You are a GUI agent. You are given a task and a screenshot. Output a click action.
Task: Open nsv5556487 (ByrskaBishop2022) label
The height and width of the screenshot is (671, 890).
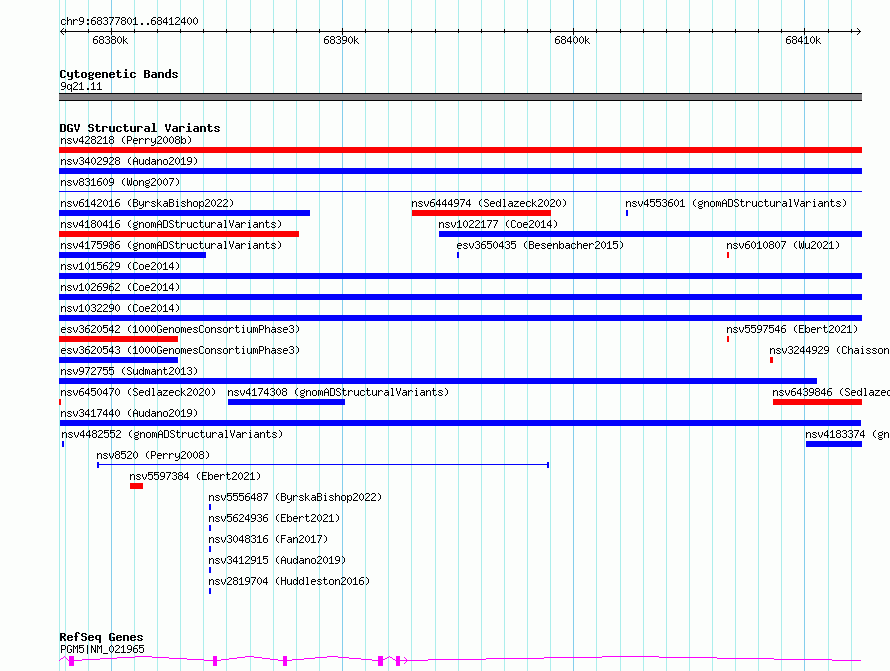pos(295,497)
